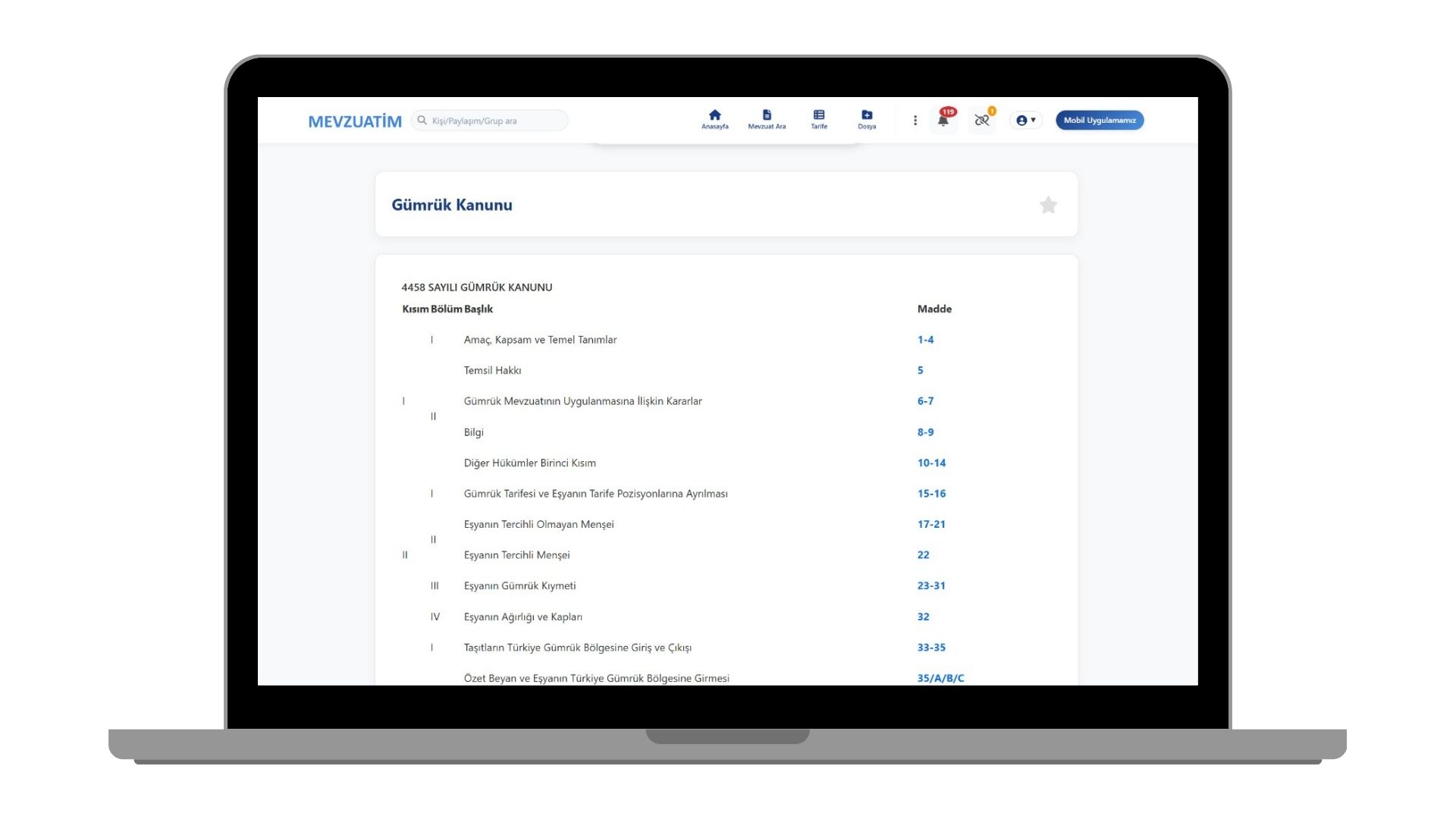Focus the Kişi/Paylaşım/Grup ara search field
This screenshot has height=819, width=1456.
click(x=493, y=121)
